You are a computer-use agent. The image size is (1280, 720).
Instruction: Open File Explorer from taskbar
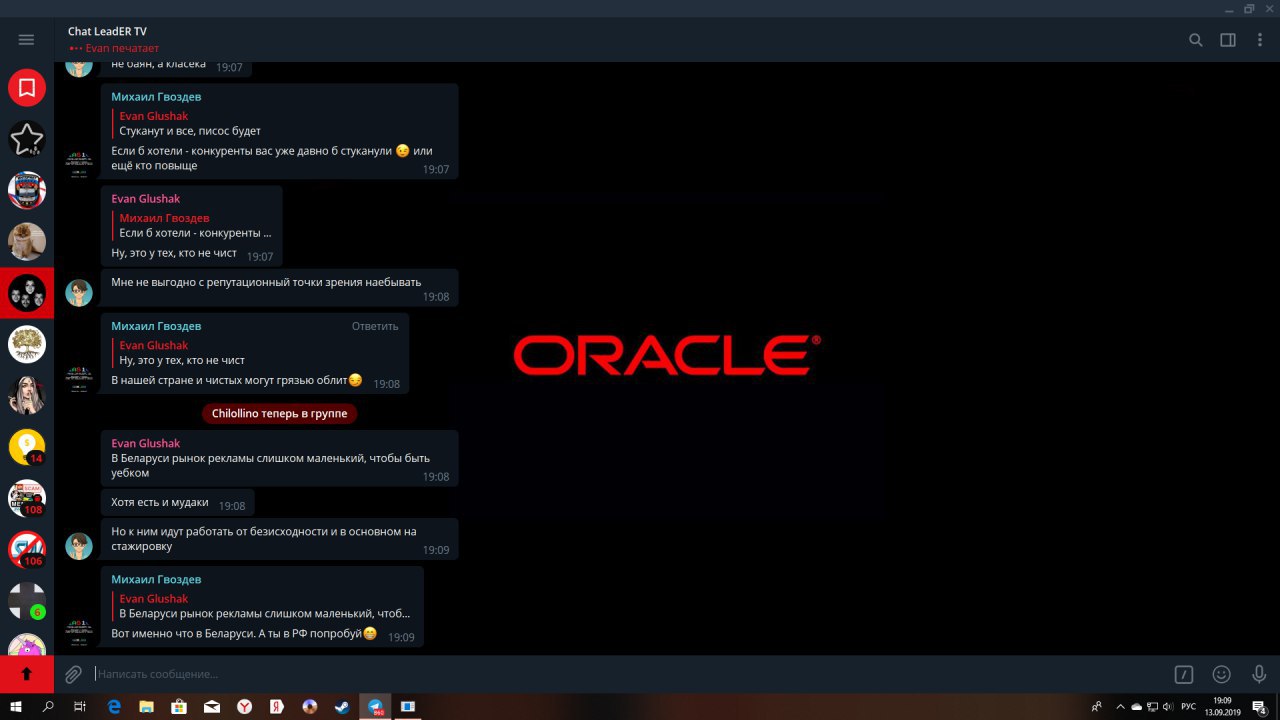pyautogui.click(x=147, y=706)
